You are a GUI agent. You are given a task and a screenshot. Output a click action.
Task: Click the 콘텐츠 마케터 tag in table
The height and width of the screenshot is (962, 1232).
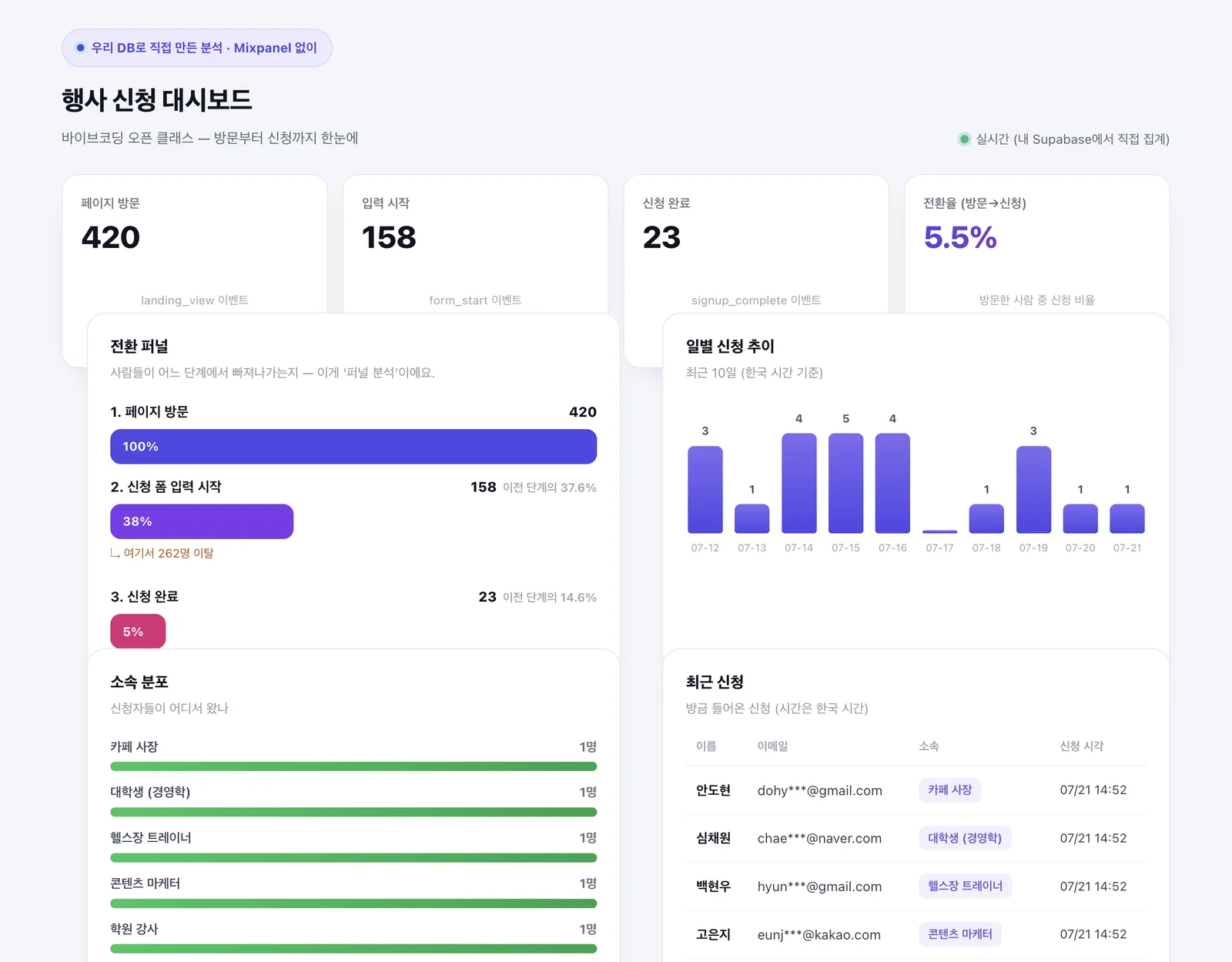pos(959,934)
